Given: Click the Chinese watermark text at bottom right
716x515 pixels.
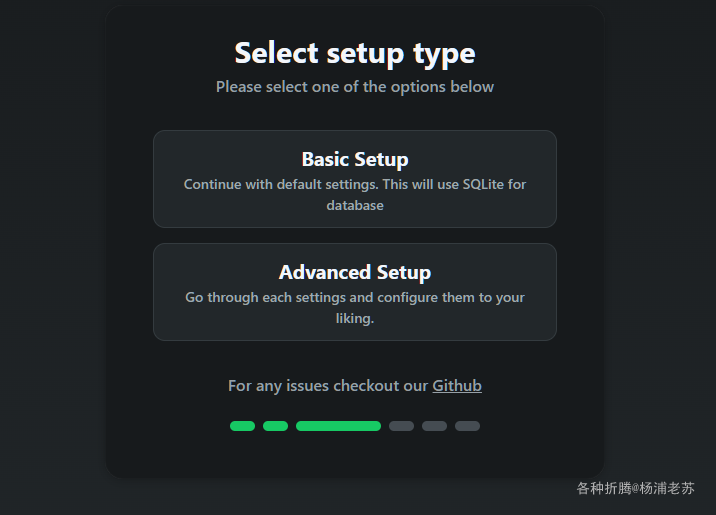Looking at the screenshot, I should pyautogui.click(x=635, y=489).
